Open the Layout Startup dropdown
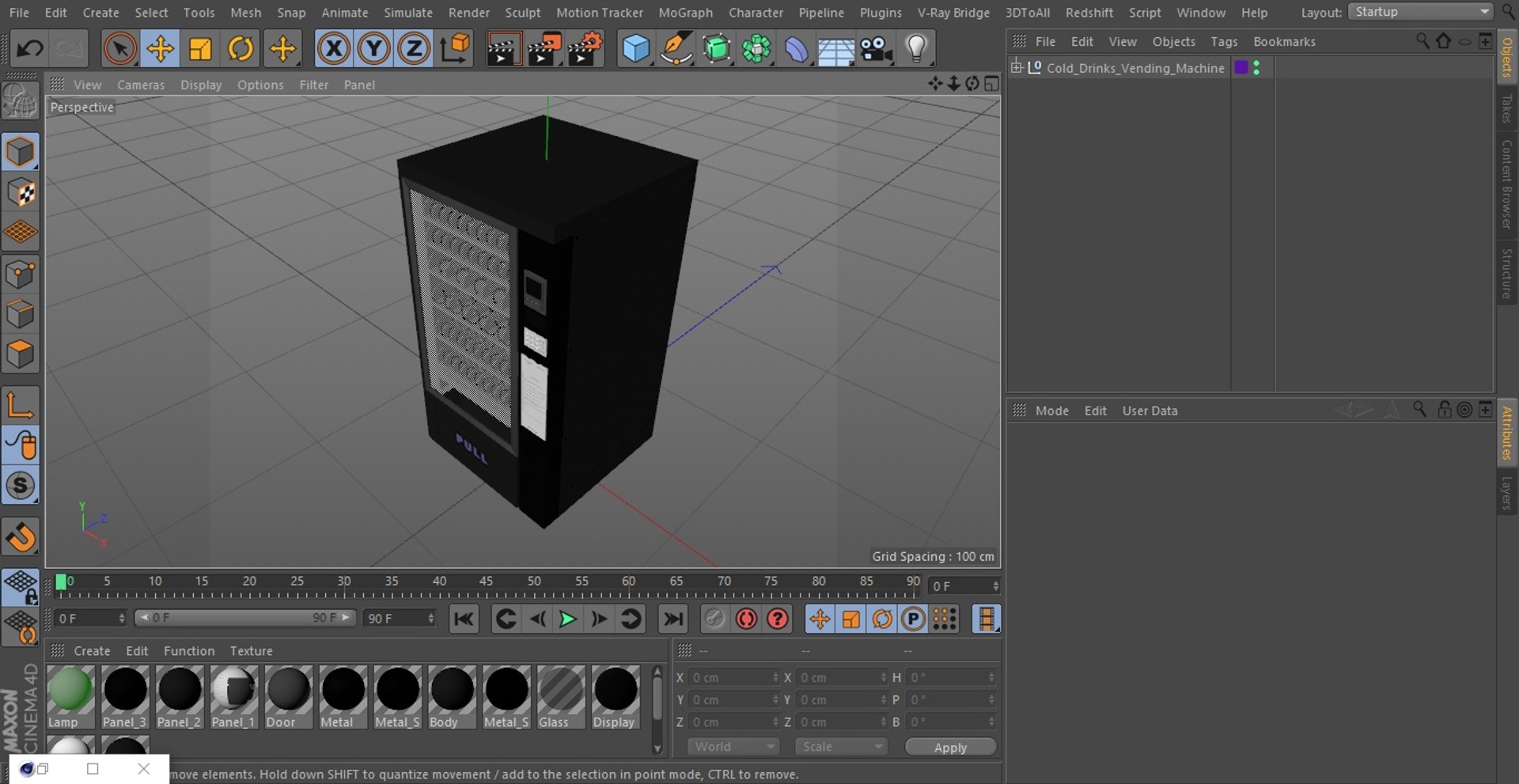 (1420, 12)
